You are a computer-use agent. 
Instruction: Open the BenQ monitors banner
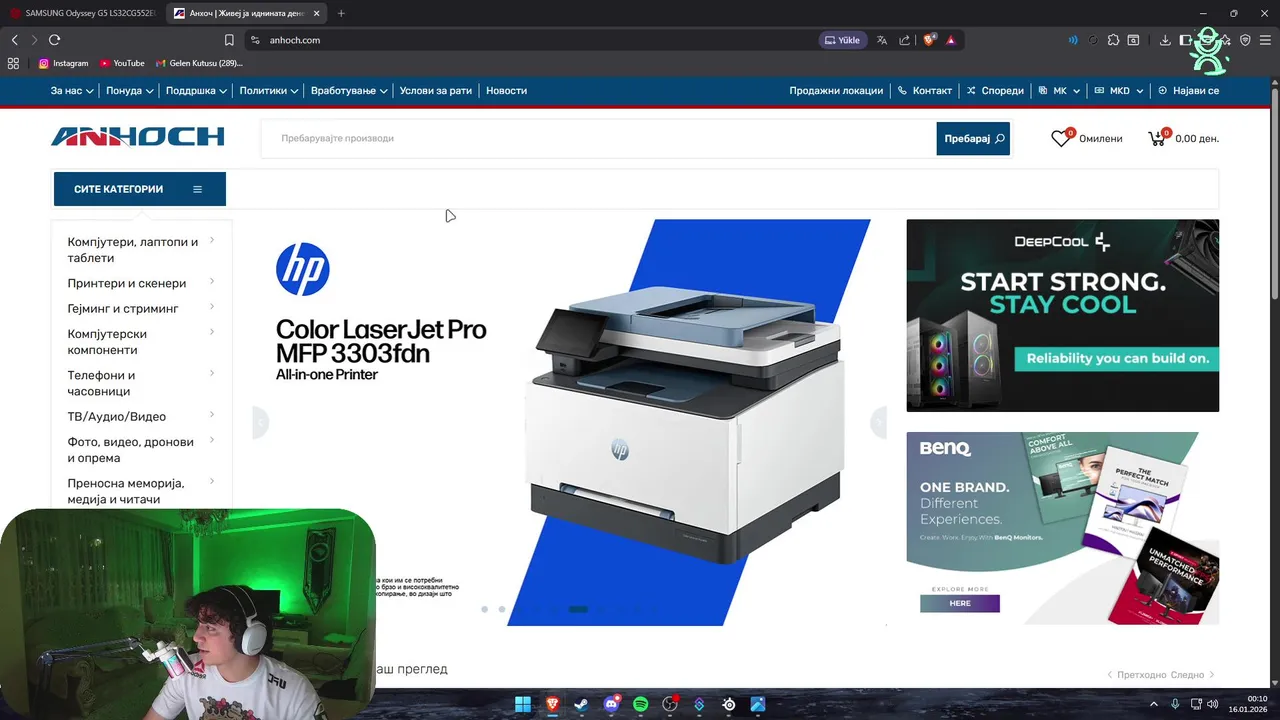tap(1063, 528)
